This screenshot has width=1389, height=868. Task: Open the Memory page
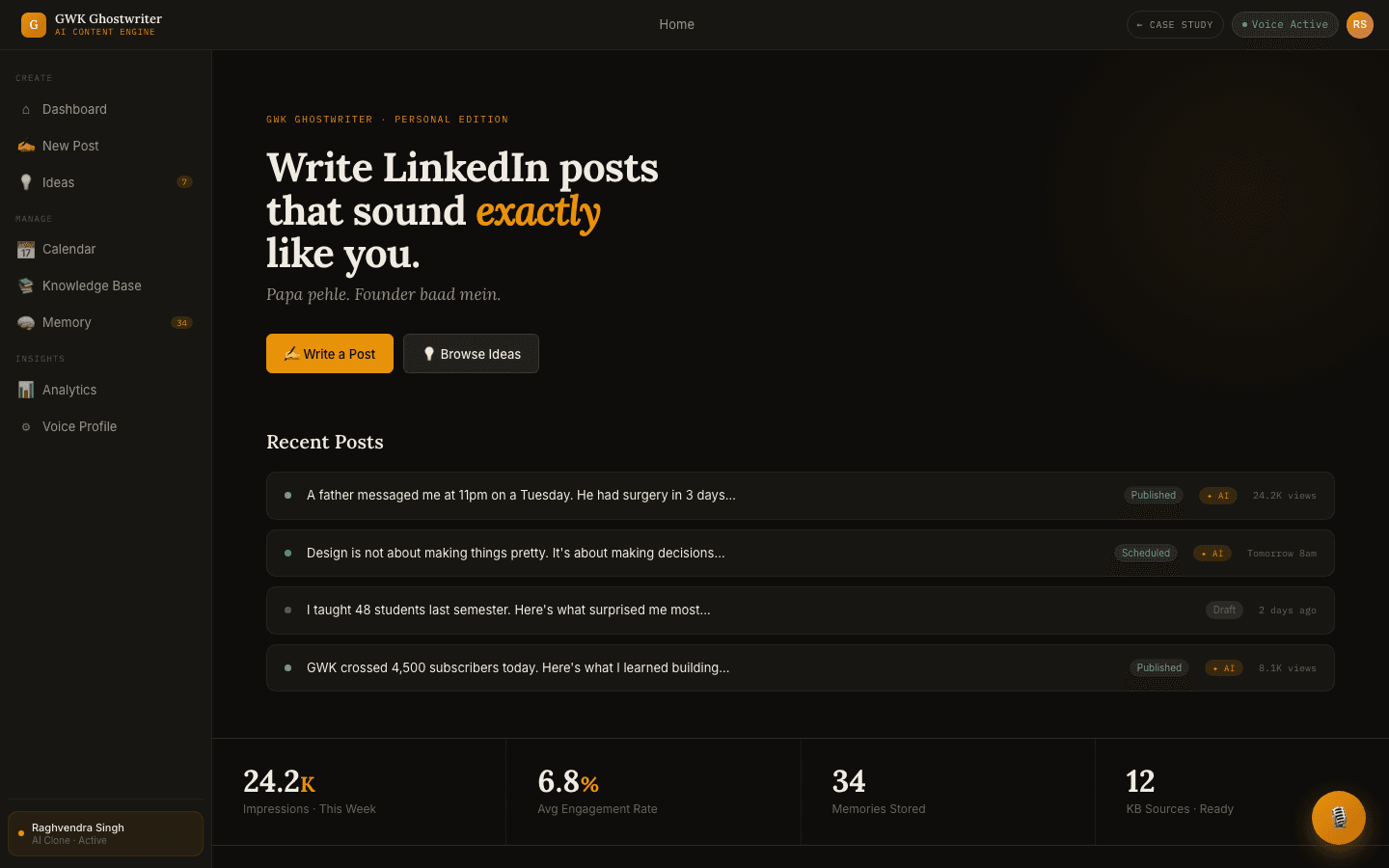point(106,323)
